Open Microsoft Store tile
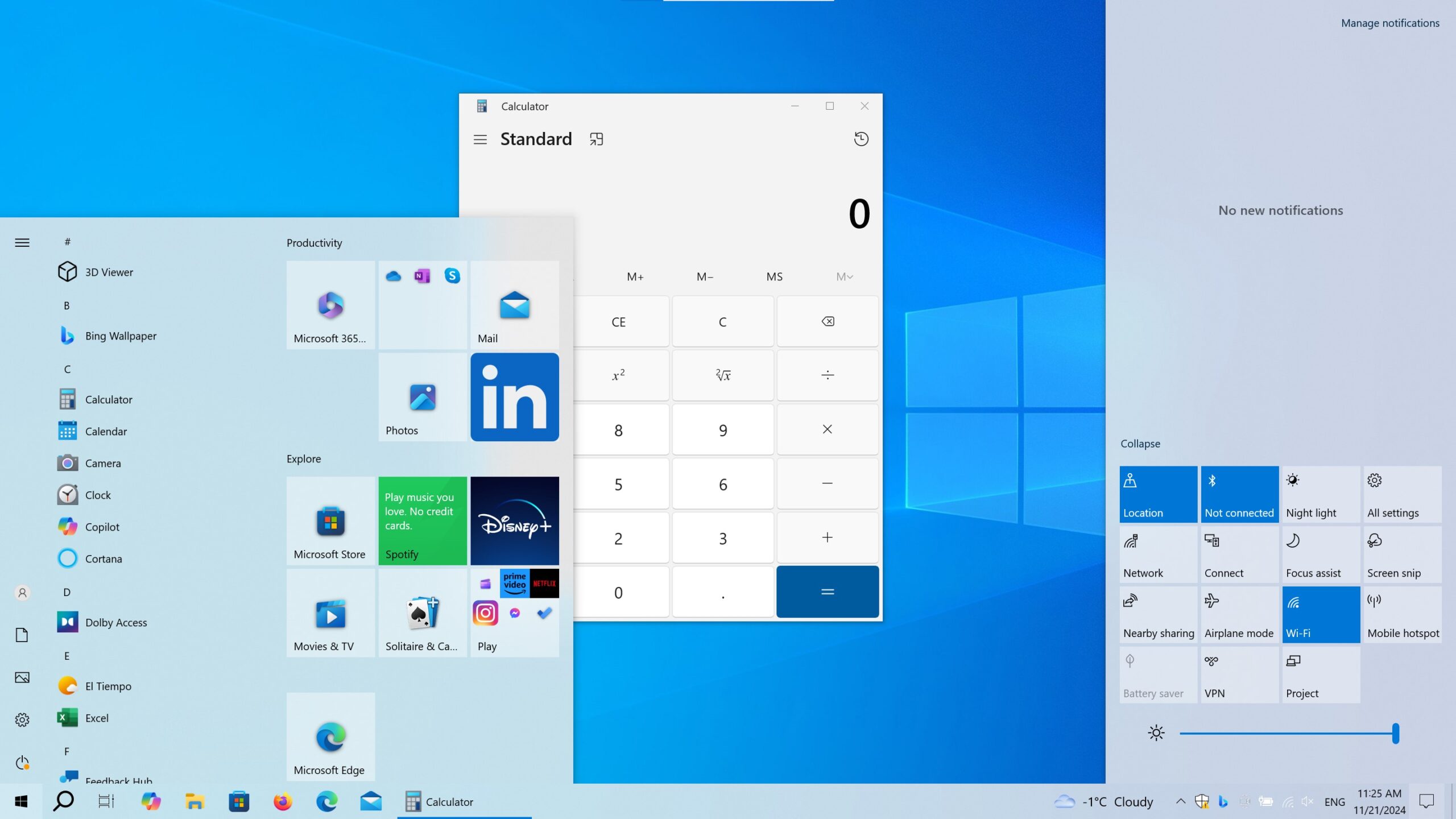 click(330, 521)
